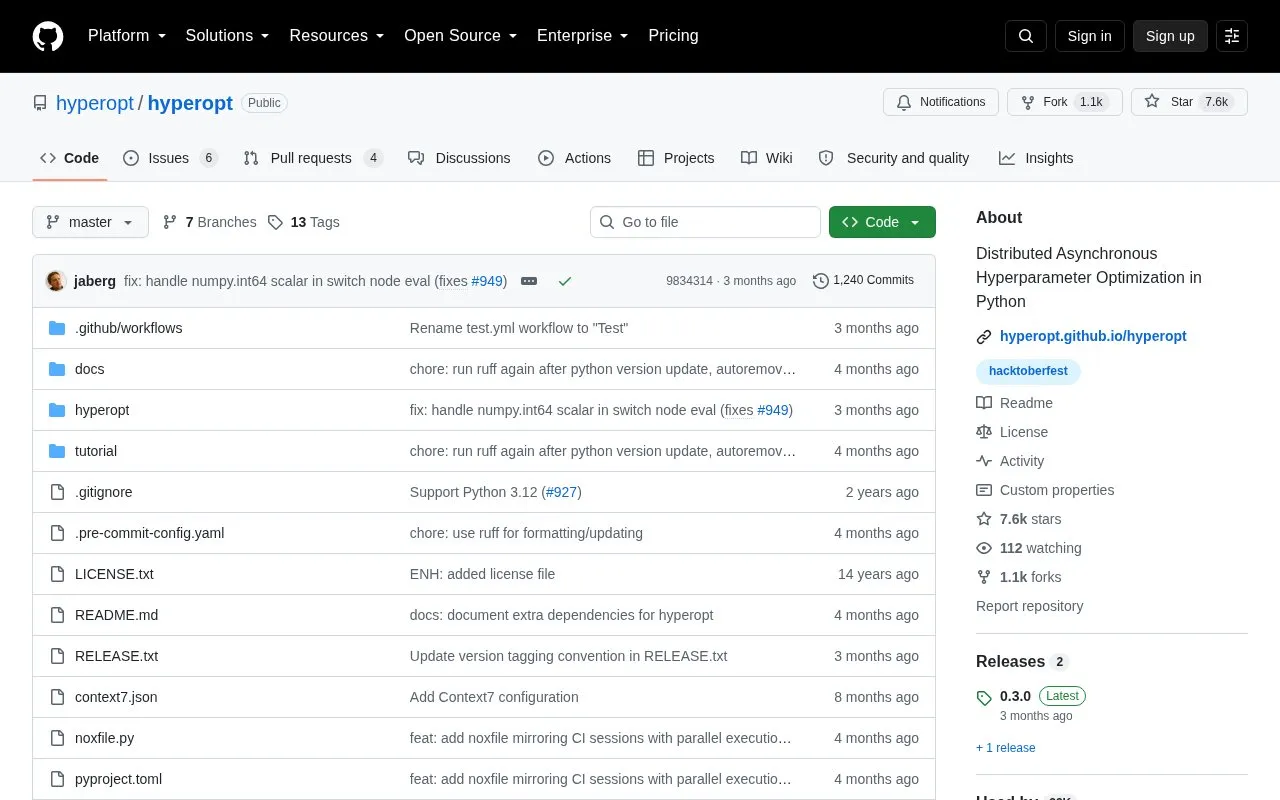Click the green check status icon
1280x800 pixels.
(565, 281)
